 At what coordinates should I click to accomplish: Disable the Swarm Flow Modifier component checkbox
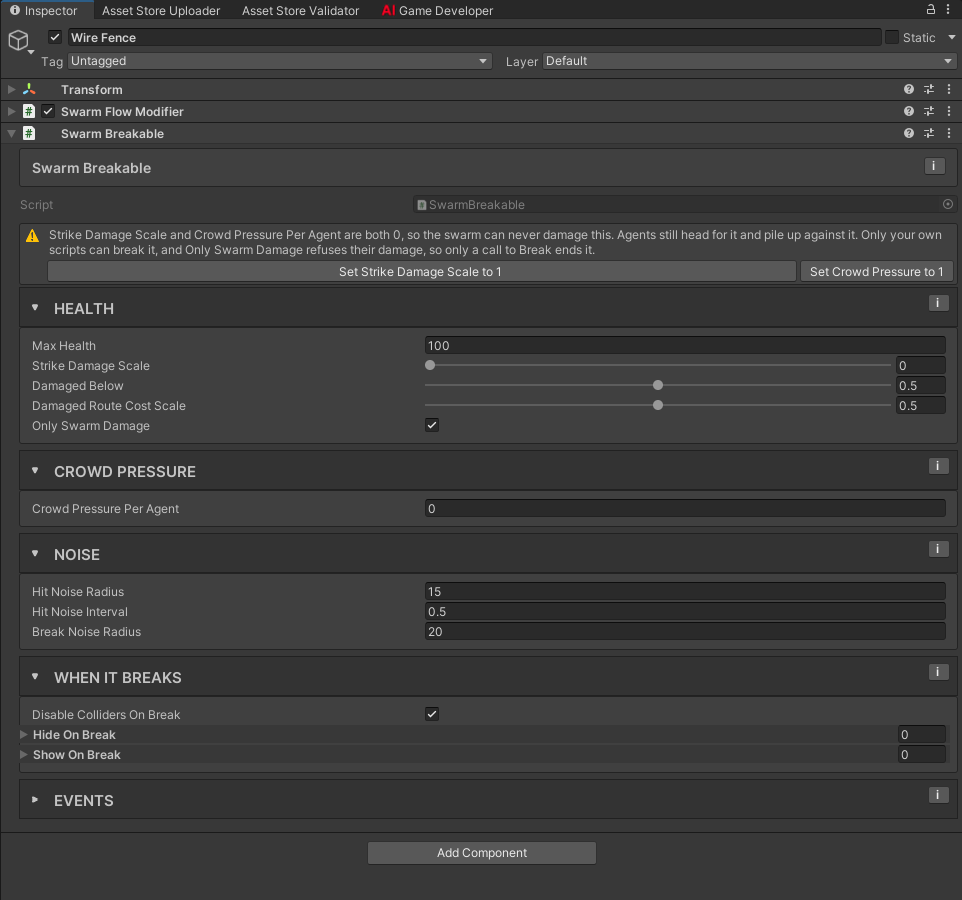48,111
